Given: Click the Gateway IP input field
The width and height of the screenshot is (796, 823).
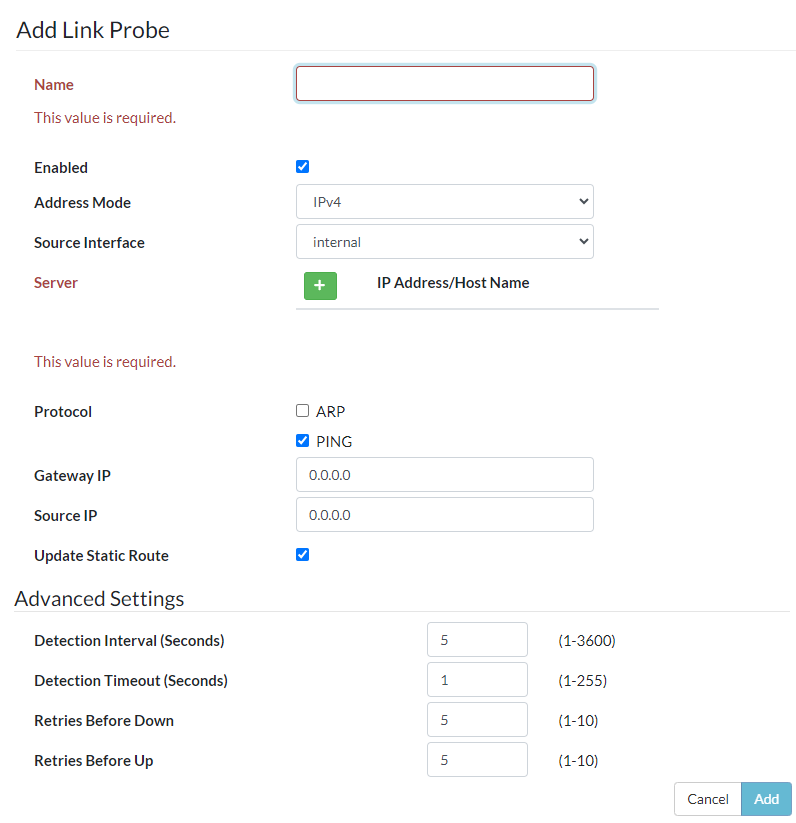Looking at the screenshot, I should coord(444,475).
